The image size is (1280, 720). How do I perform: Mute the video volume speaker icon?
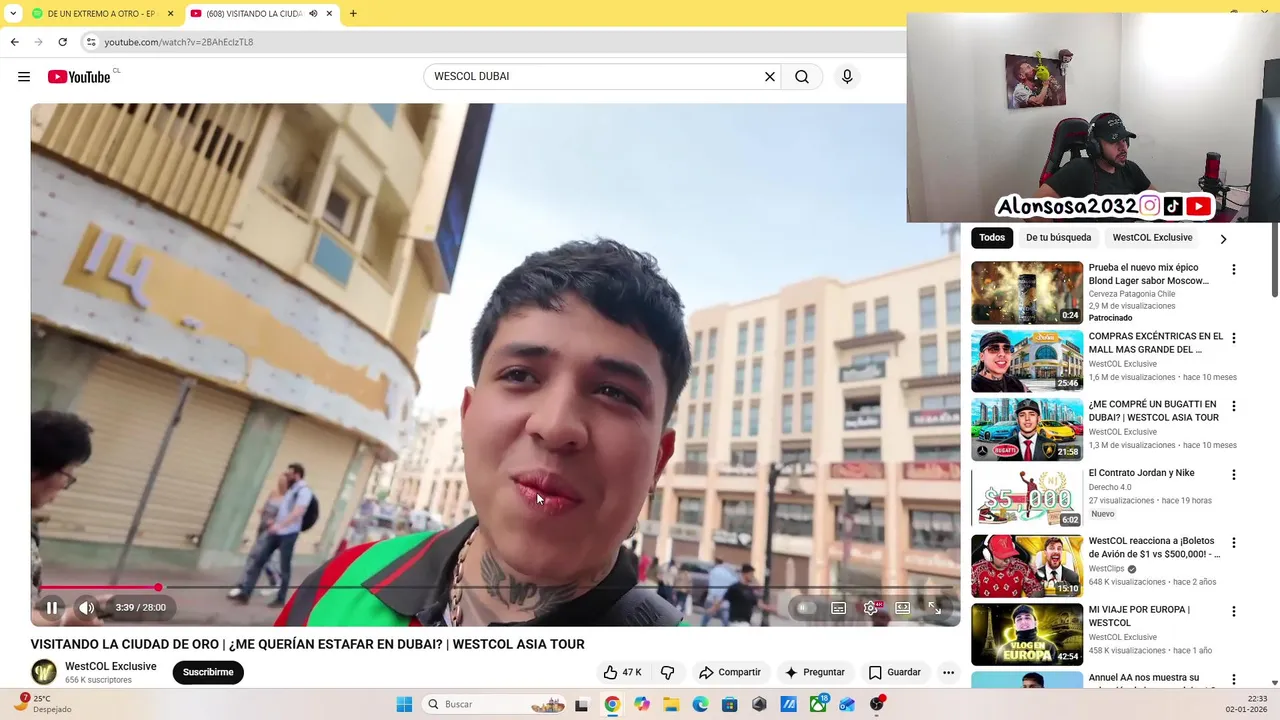(x=87, y=607)
